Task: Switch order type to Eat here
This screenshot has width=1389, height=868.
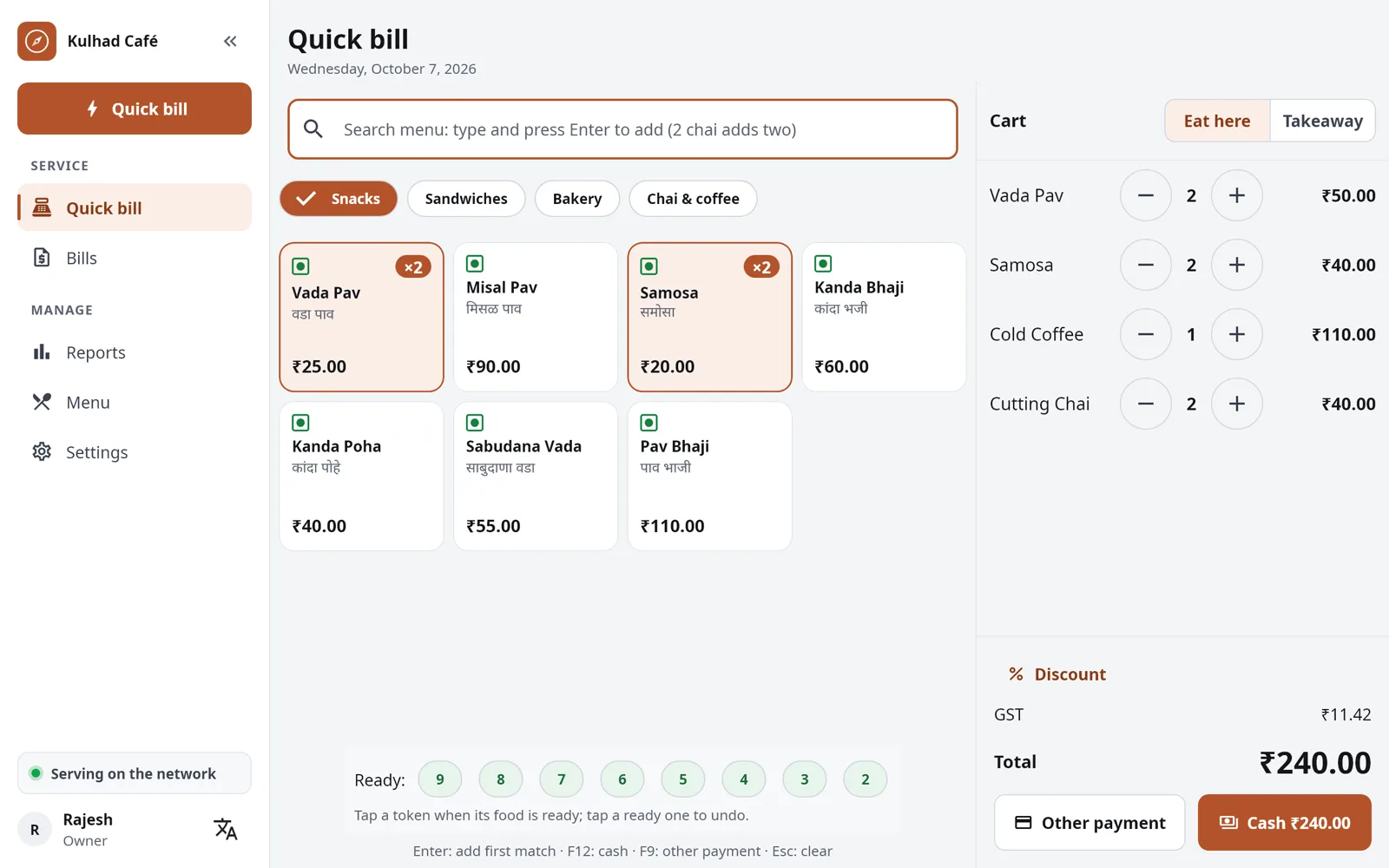Action: [x=1217, y=121]
